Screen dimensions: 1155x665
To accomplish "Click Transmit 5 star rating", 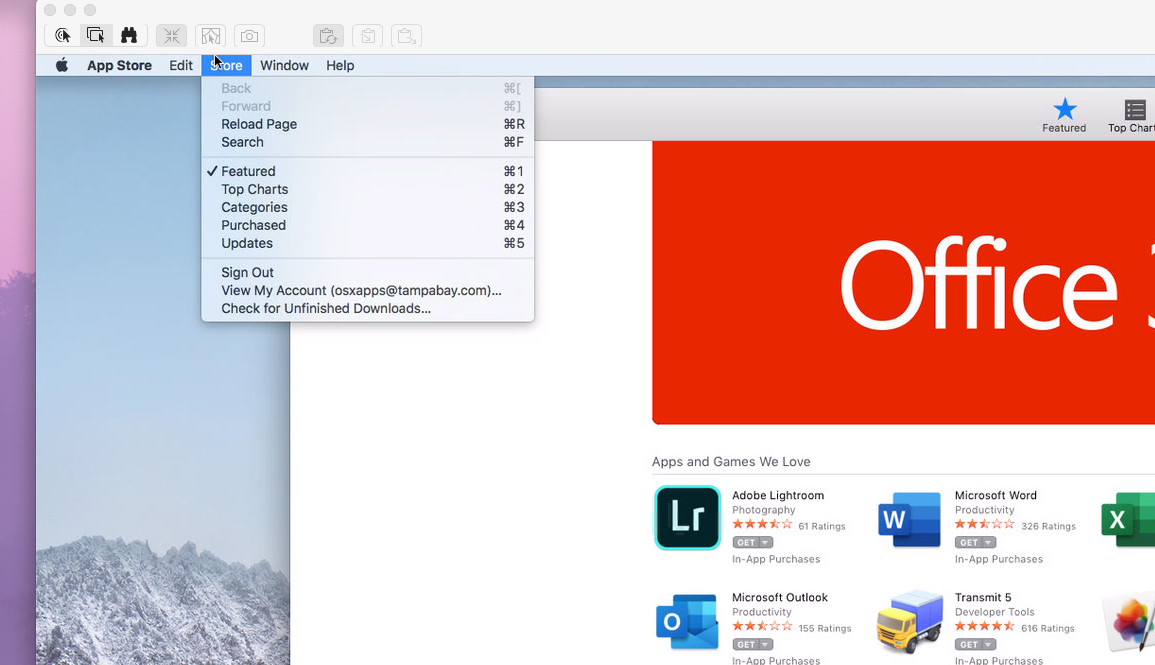I will 985,626.
